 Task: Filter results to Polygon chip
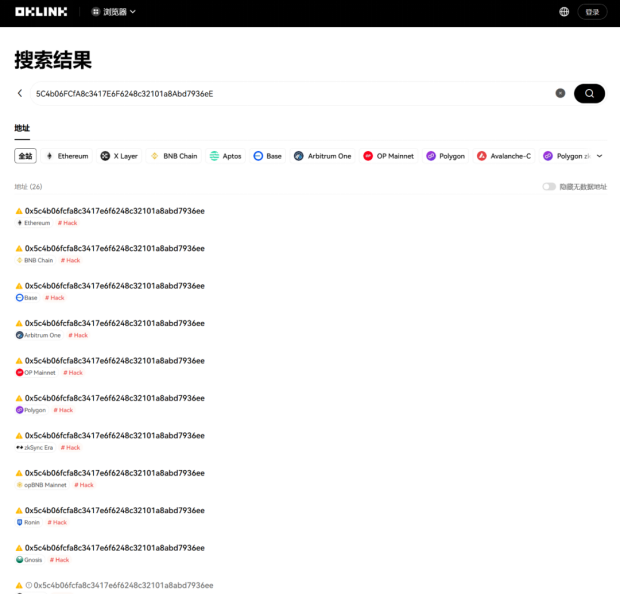click(x=445, y=156)
